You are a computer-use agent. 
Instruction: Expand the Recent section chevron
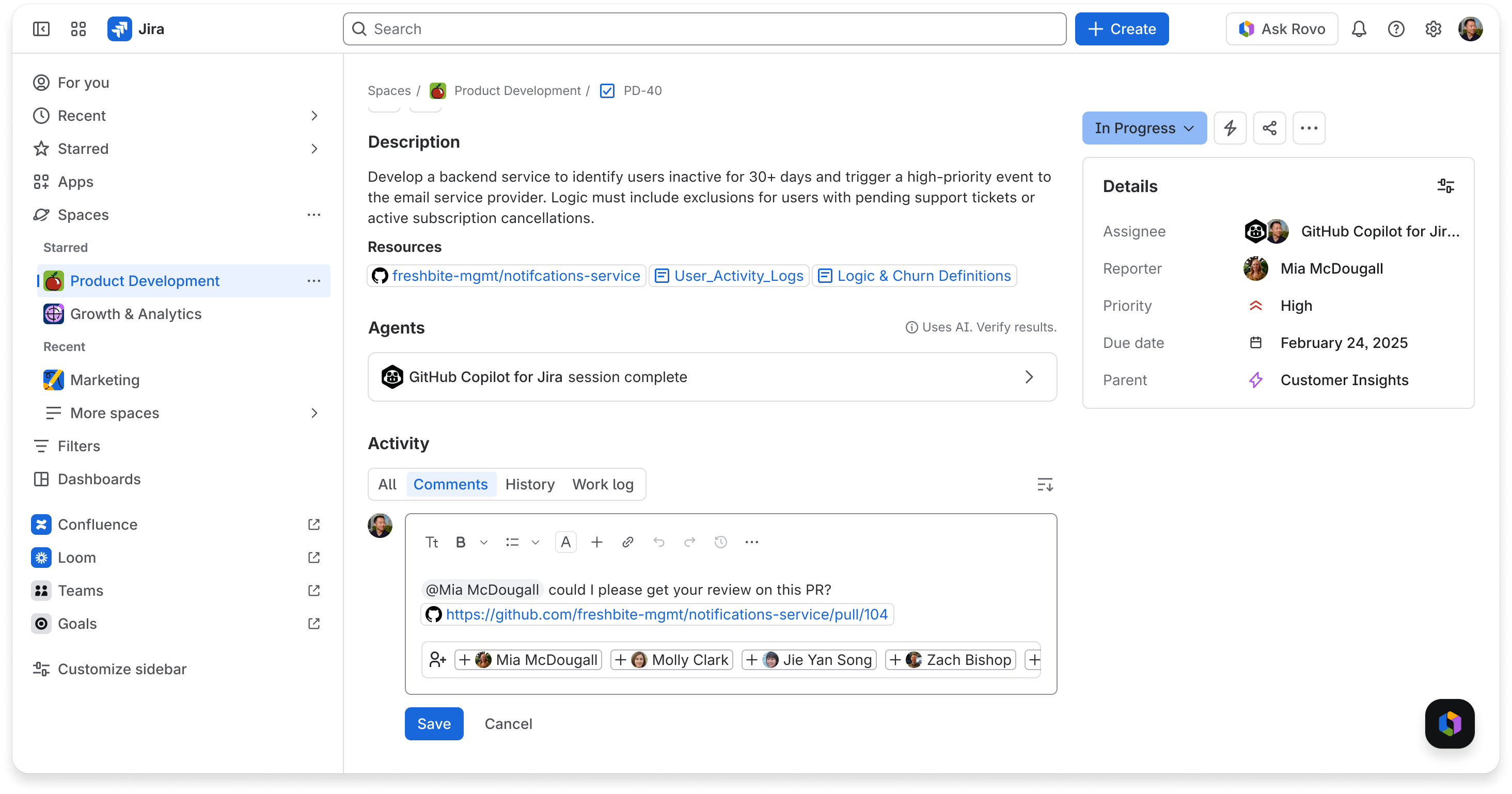tap(314, 116)
